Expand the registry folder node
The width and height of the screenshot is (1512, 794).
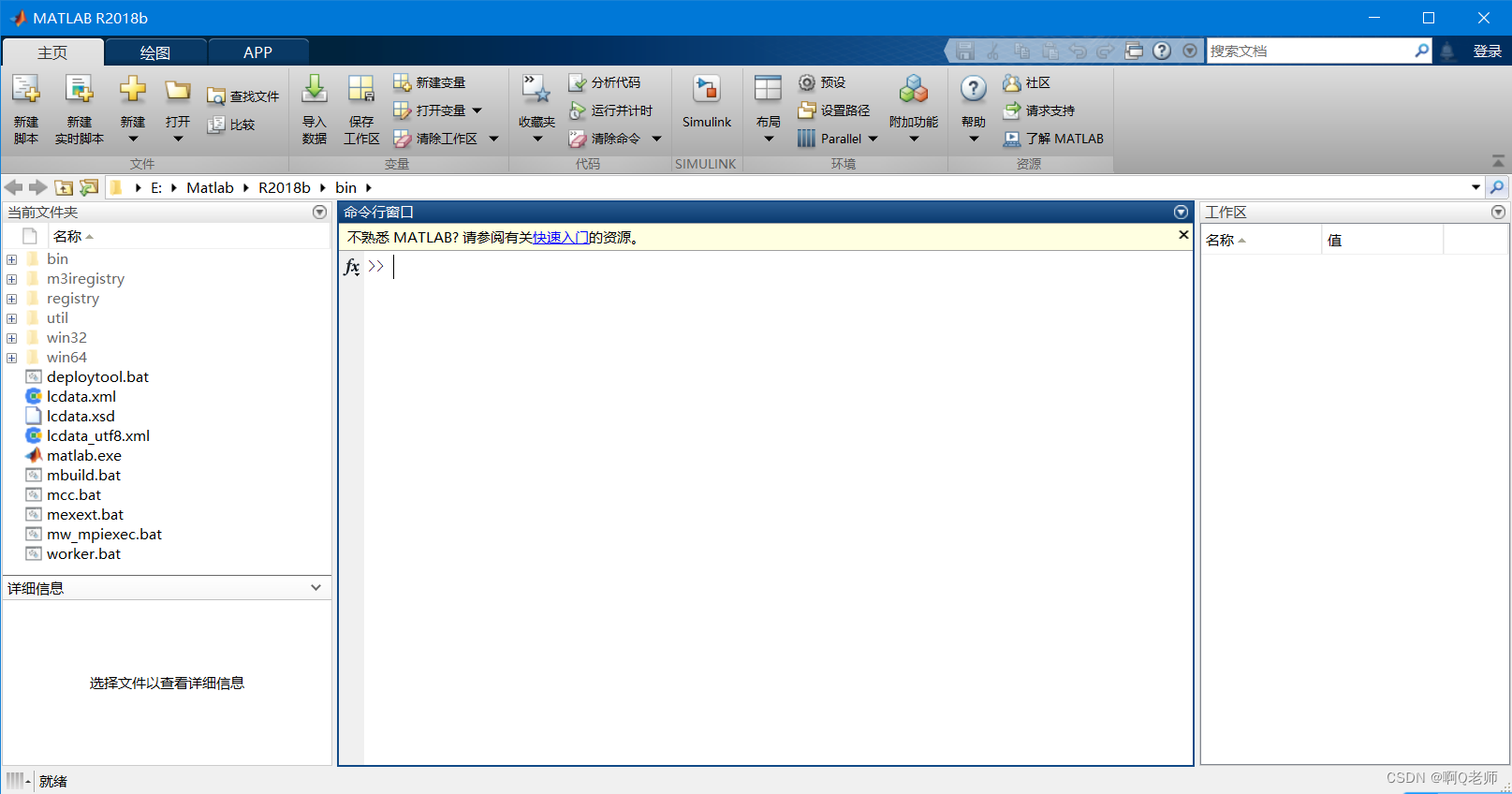point(11,299)
